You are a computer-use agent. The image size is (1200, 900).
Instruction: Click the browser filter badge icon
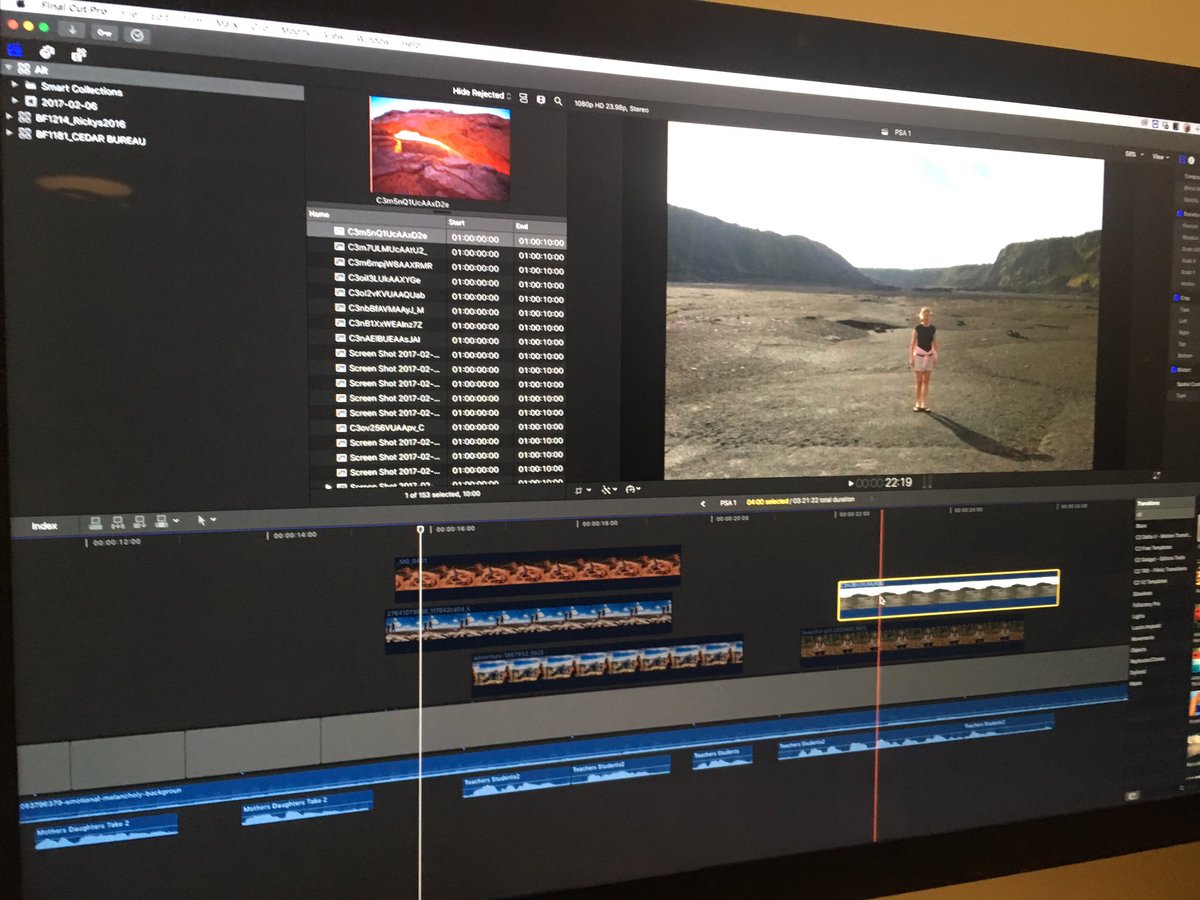coord(541,99)
